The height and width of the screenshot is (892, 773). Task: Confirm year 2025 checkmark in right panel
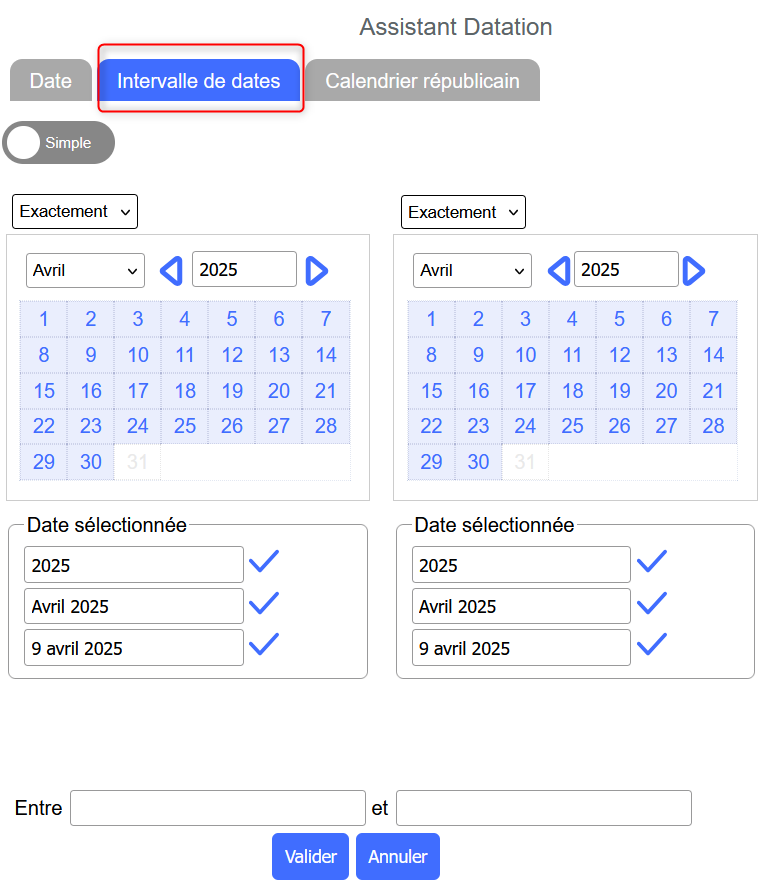tap(651, 561)
